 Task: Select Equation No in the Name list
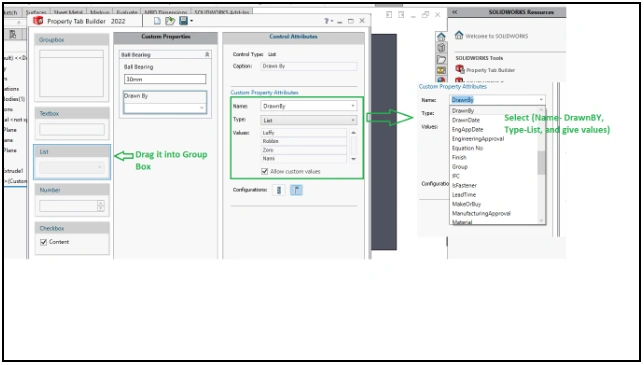(467, 148)
